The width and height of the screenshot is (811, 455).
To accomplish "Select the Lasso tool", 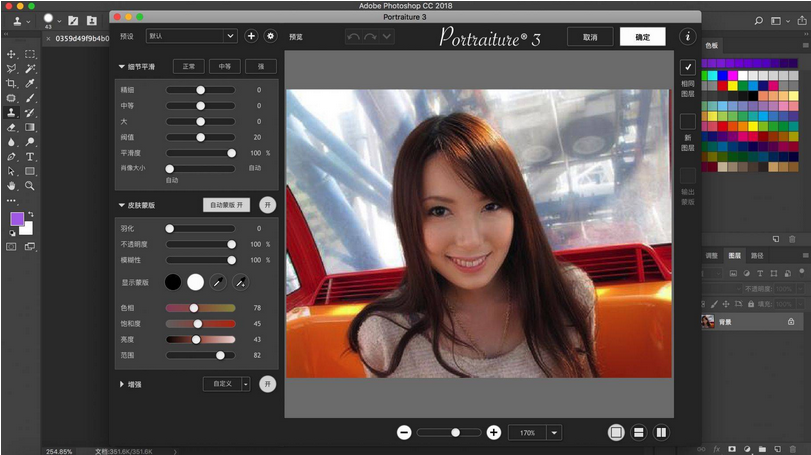I will click(x=11, y=68).
